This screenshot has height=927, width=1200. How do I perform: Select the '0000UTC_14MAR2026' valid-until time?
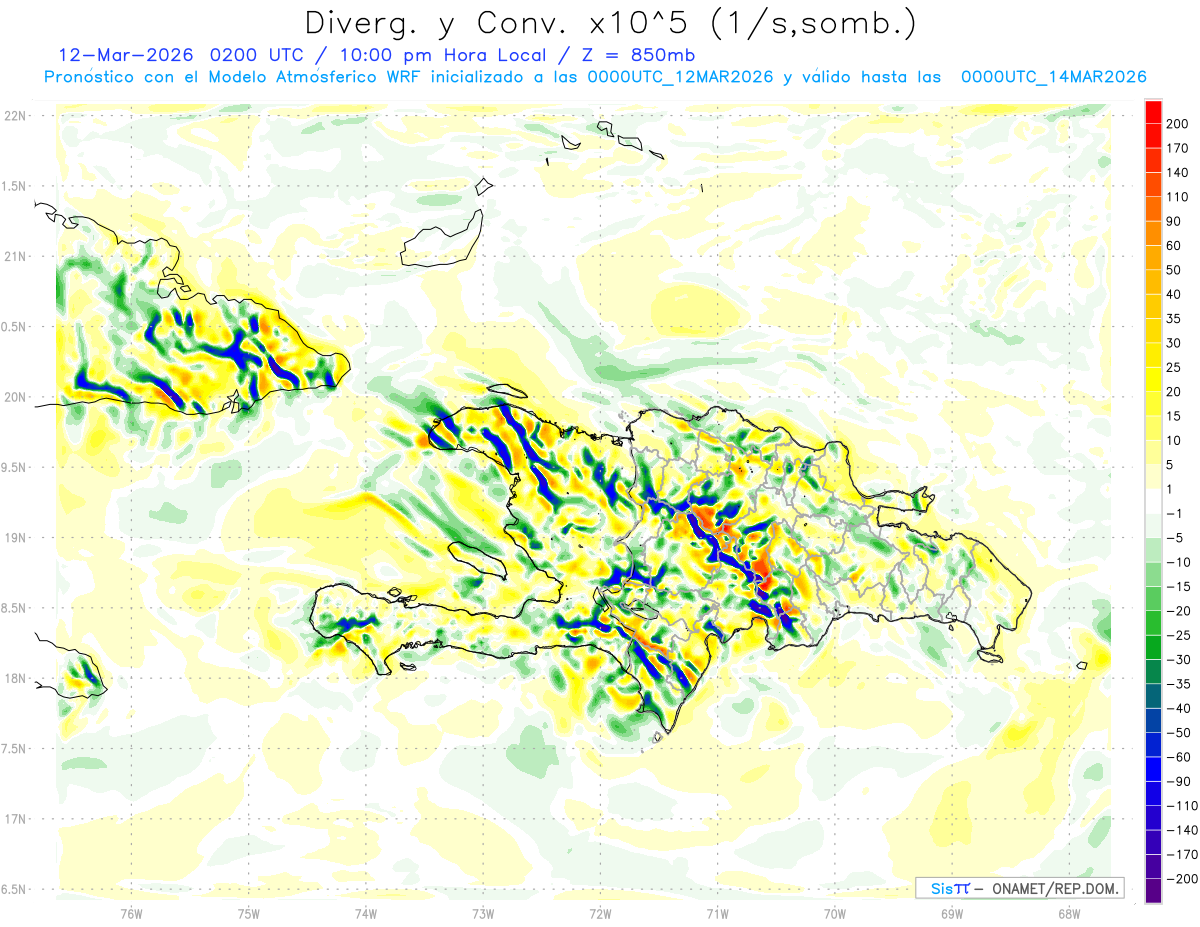coord(1053,77)
